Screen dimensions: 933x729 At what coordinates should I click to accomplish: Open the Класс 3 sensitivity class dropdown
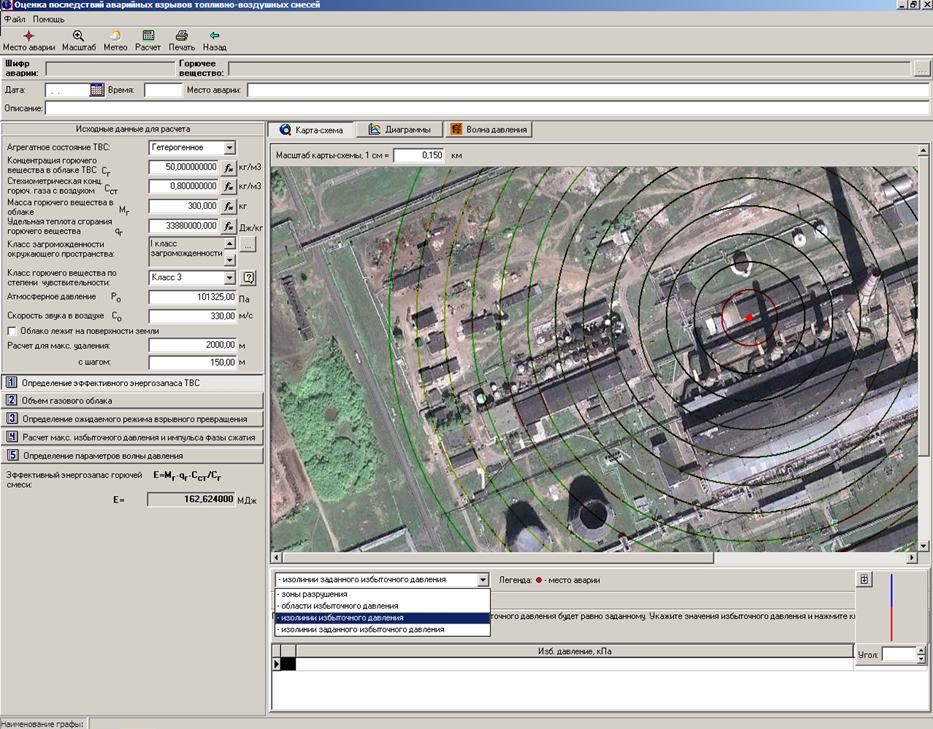[x=229, y=277]
